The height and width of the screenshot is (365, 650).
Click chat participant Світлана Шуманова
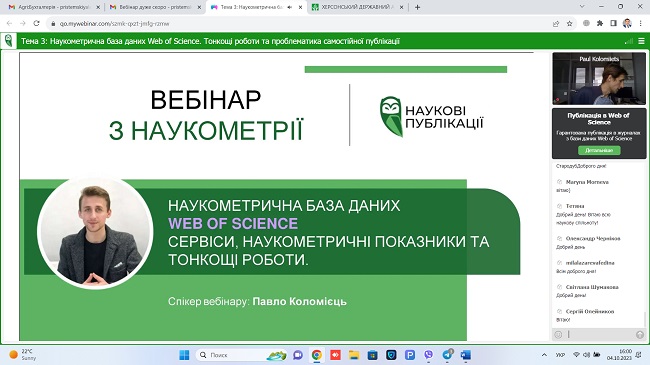[x=592, y=287]
